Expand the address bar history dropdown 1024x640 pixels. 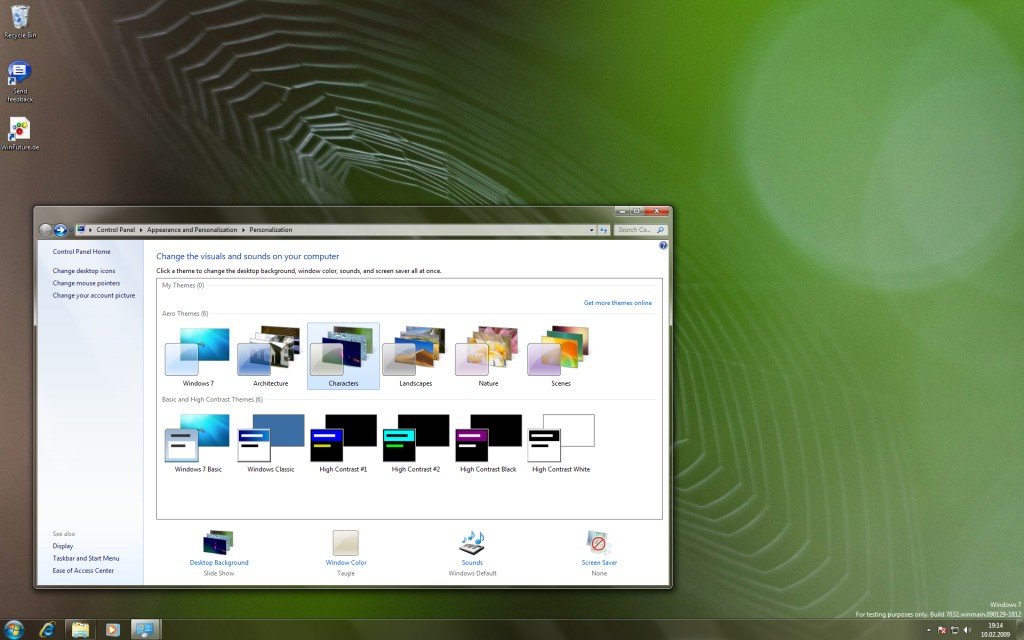tap(590, 230)
